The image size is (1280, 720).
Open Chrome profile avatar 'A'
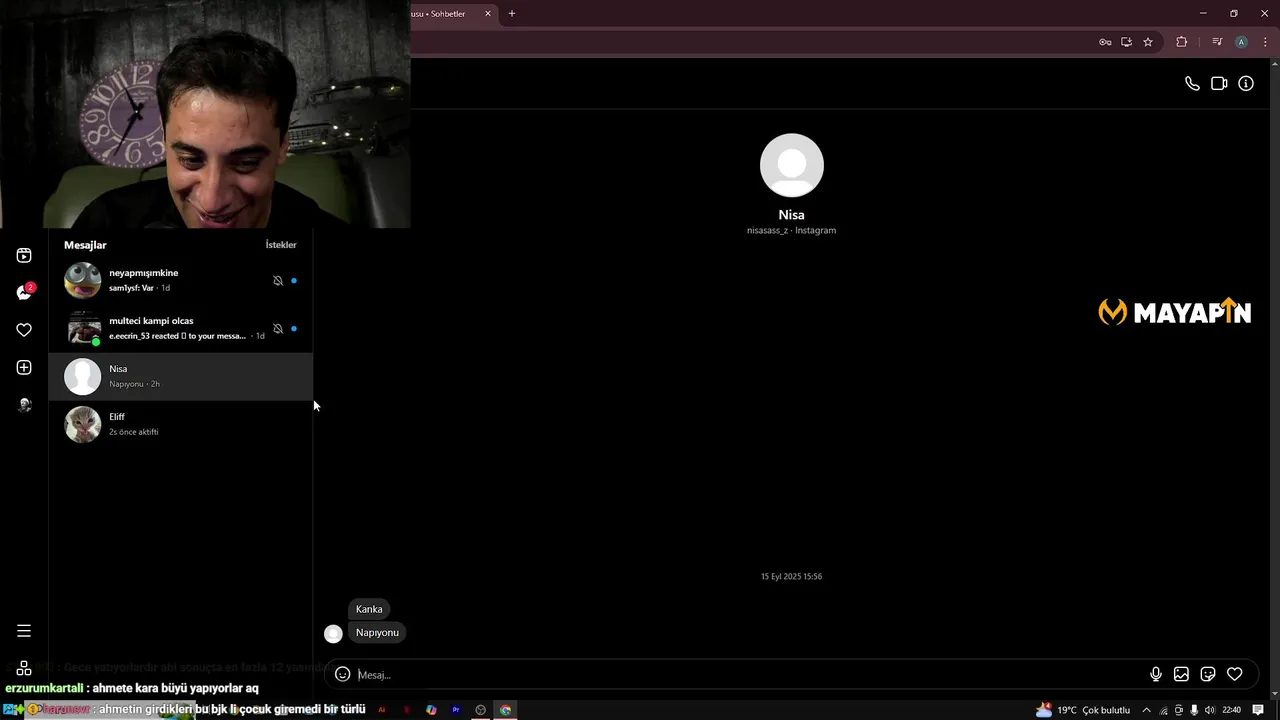tap(1241, 42)
